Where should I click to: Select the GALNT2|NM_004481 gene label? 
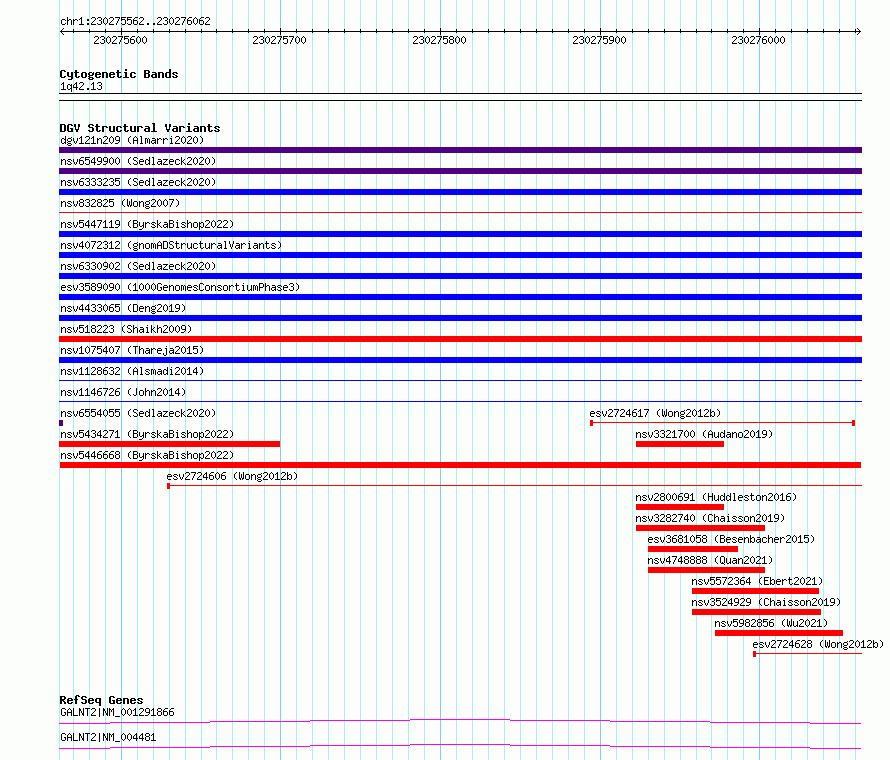click(108, 737)
